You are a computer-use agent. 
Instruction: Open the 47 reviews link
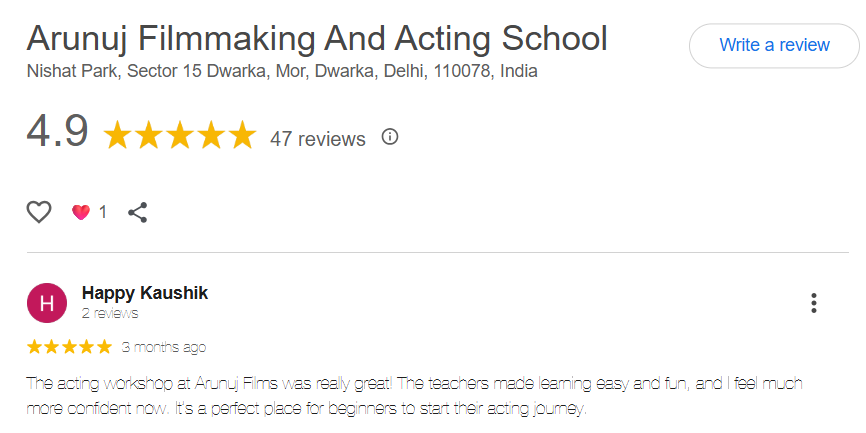pyautogui.click(x=318, y=139)
